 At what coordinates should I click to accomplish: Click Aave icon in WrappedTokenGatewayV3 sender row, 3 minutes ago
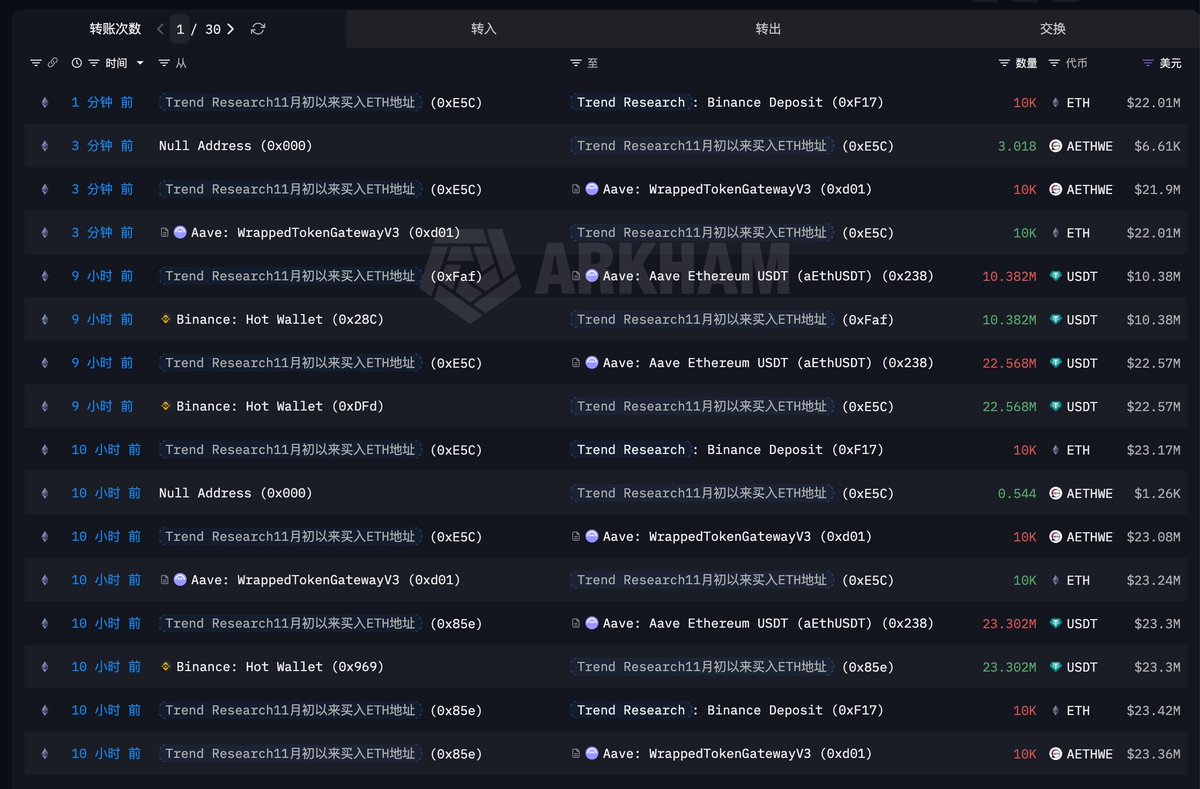(x=180, y=233)
